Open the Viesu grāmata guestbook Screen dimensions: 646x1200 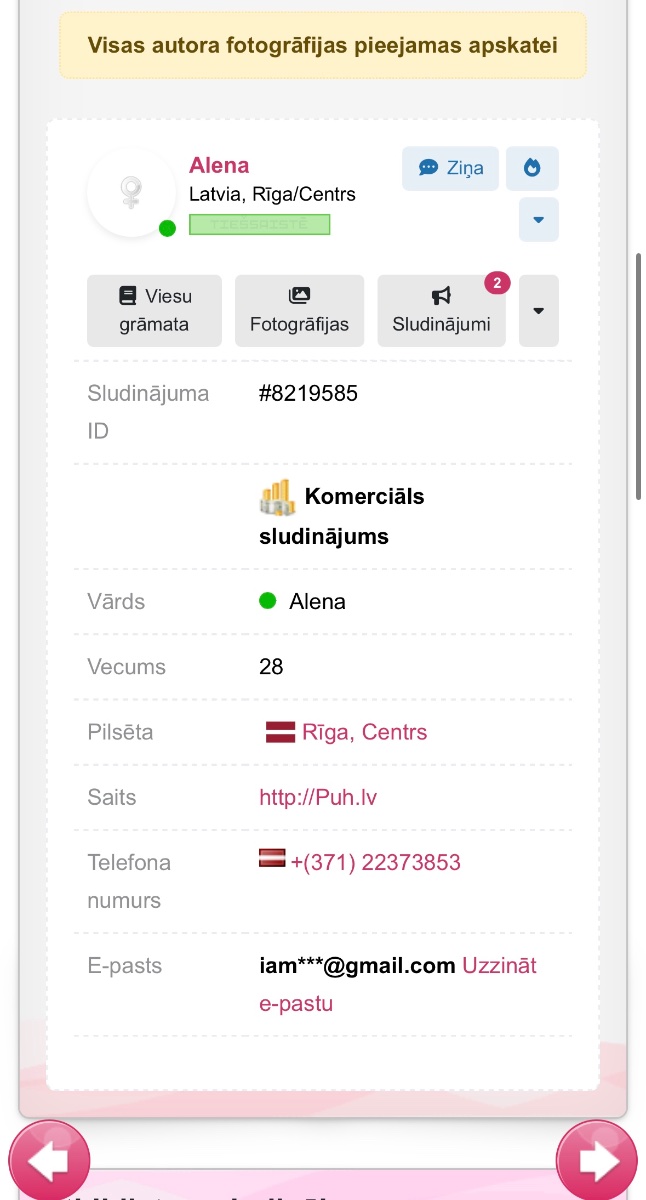pos(154,311)
